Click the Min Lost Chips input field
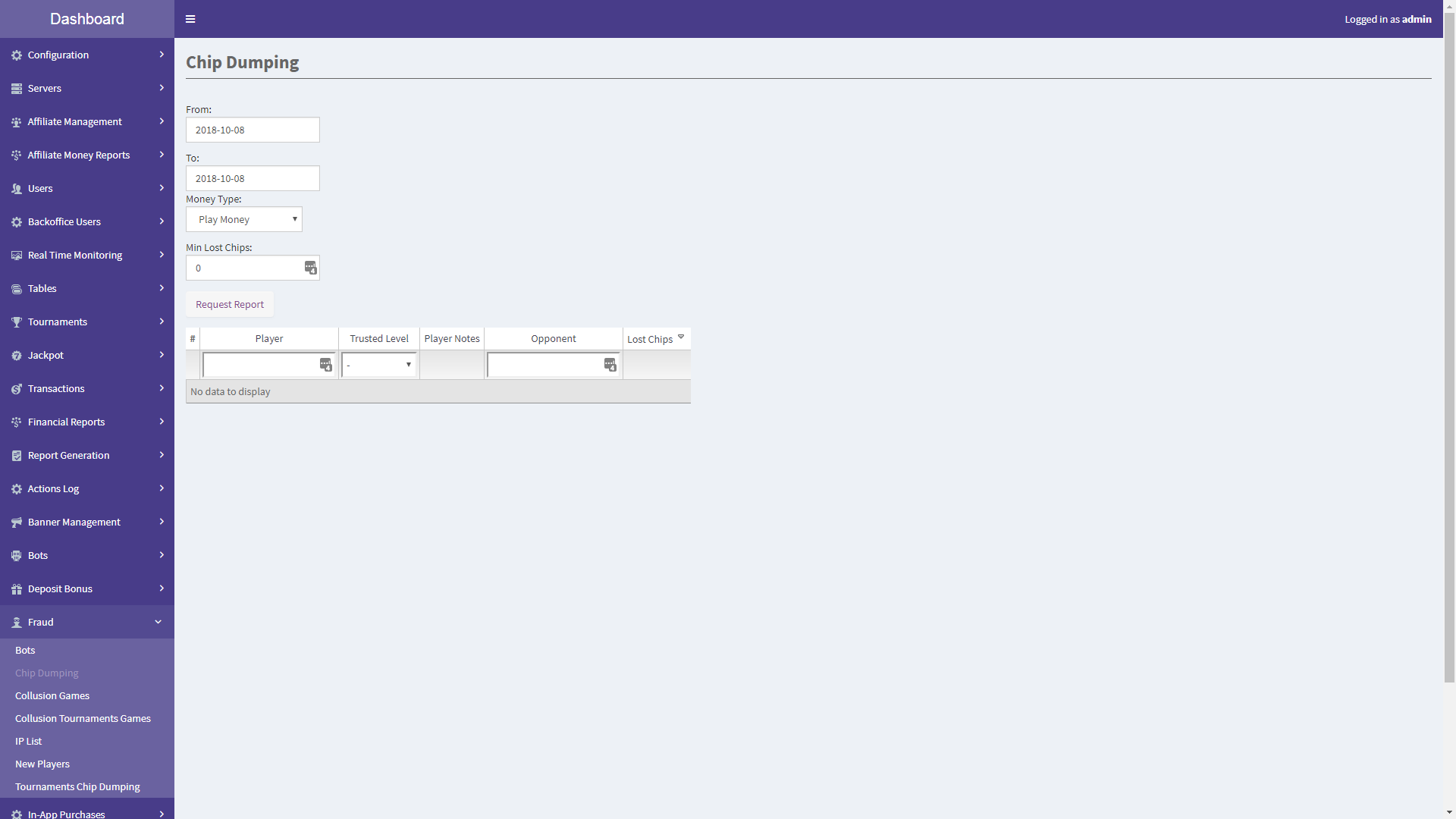The height and width of the screenshot is (819, 1456). [x=253, y=267]
